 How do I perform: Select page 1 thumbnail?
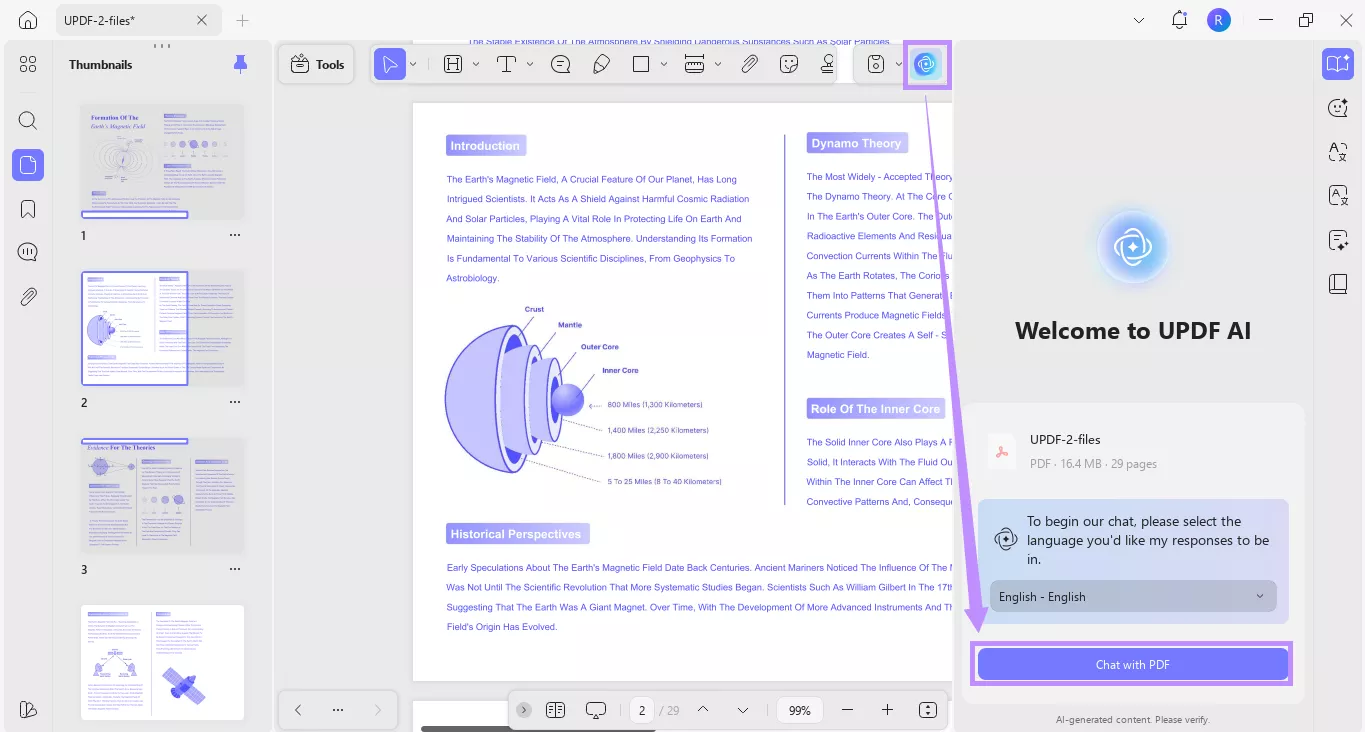pyautogui.click(x=162, y=161)
